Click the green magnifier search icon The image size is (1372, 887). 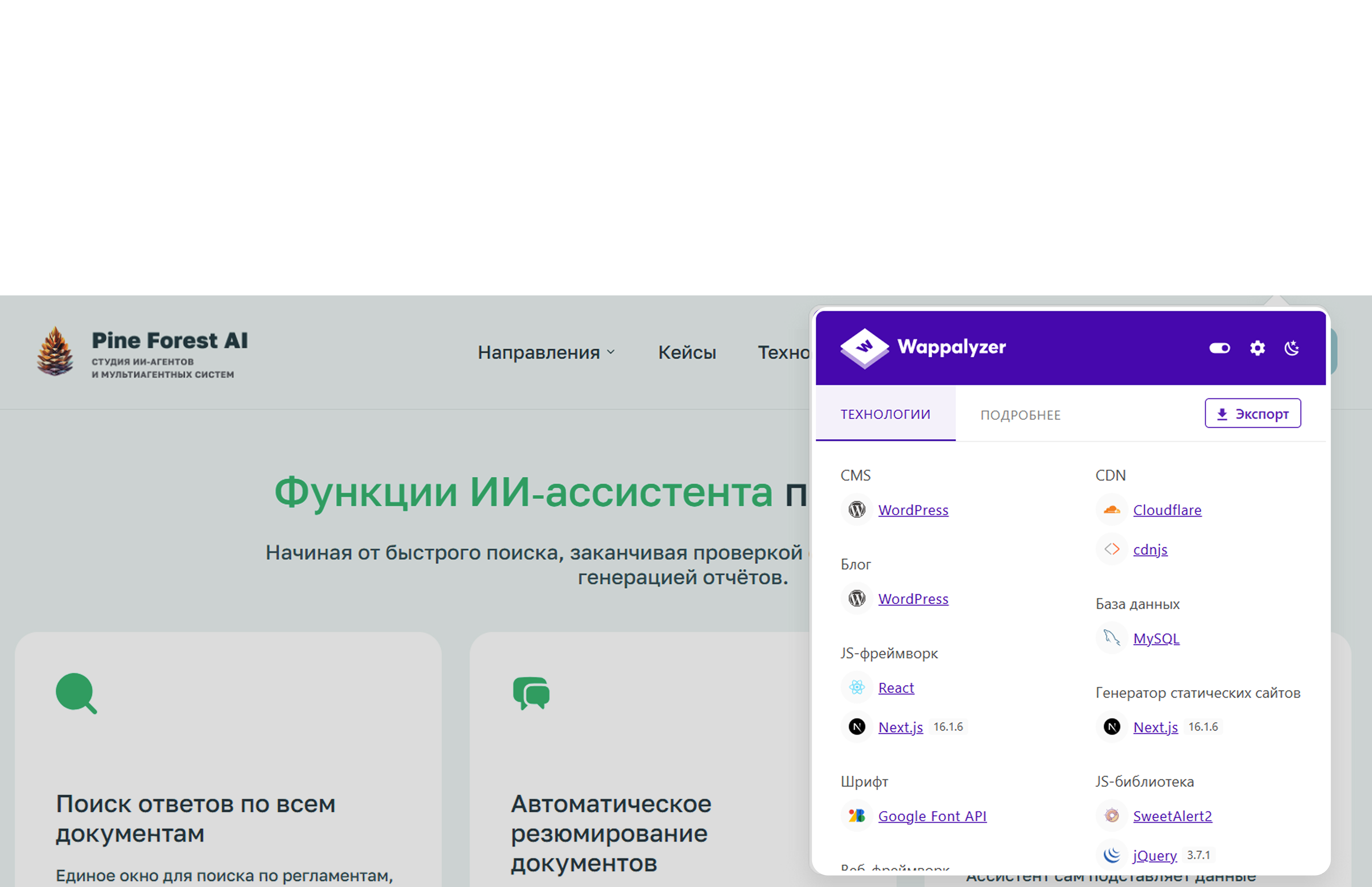click(x=76, y=693)
